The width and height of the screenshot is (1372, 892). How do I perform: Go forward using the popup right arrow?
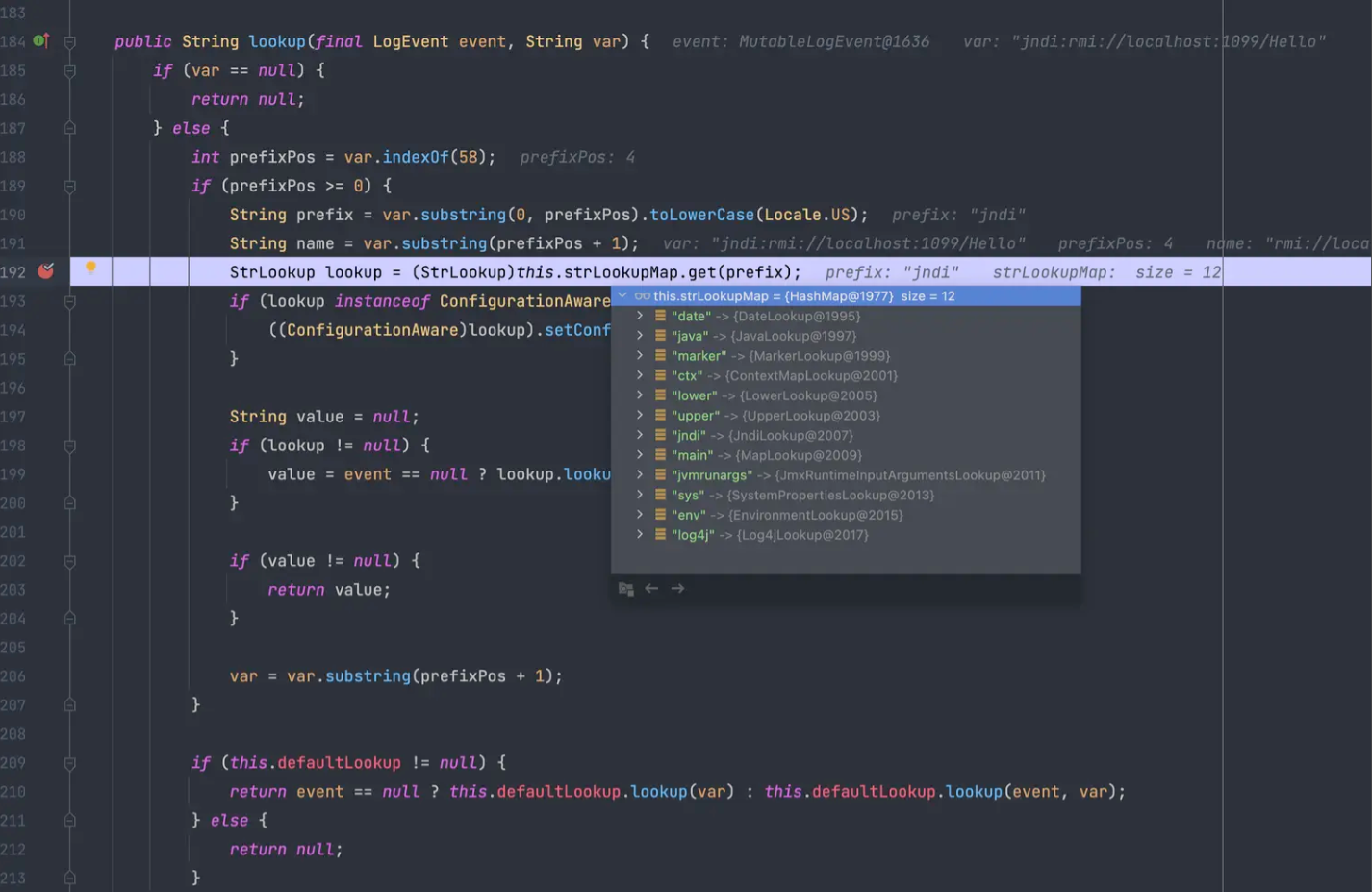point(677,588)
